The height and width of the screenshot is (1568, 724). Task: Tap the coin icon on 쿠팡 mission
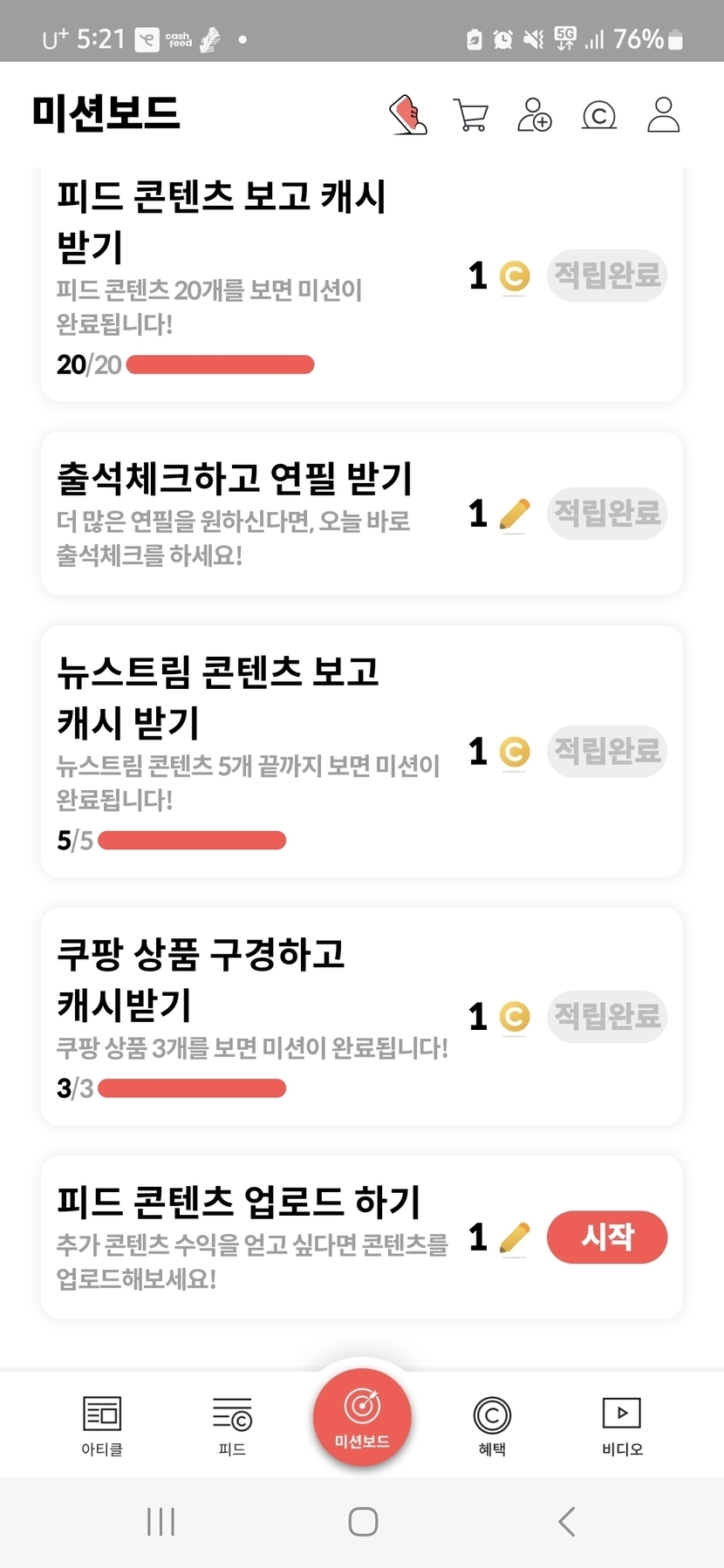point(515,1017)
